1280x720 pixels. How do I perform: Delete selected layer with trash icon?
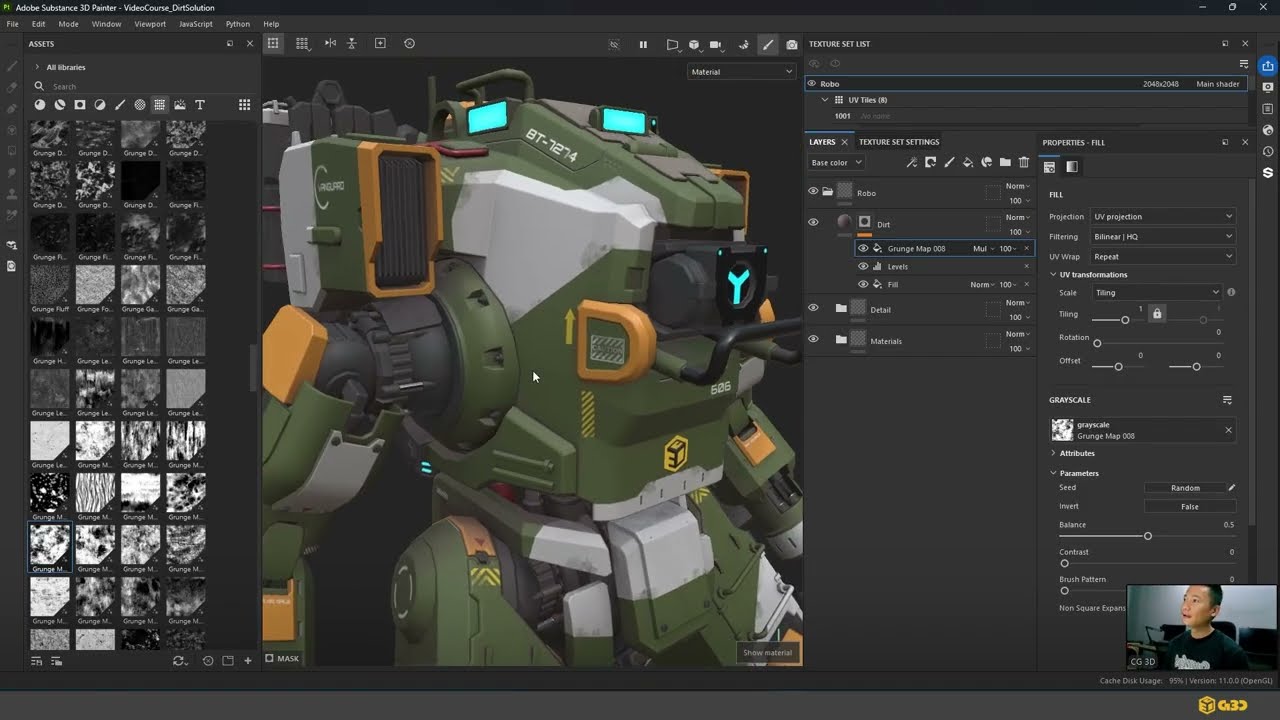click(1024, 162)
